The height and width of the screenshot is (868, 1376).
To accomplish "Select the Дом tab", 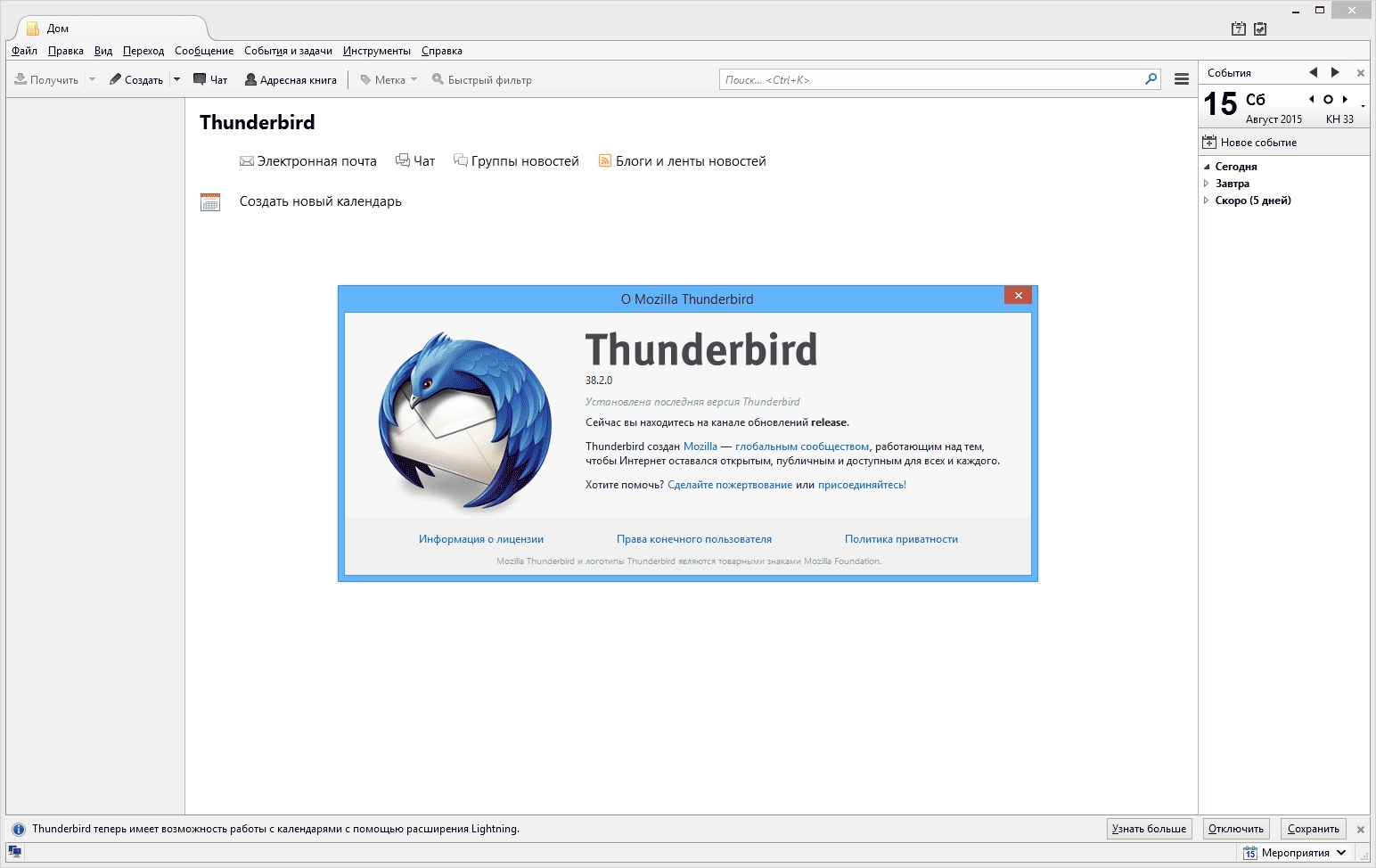I will coord(111,29).
